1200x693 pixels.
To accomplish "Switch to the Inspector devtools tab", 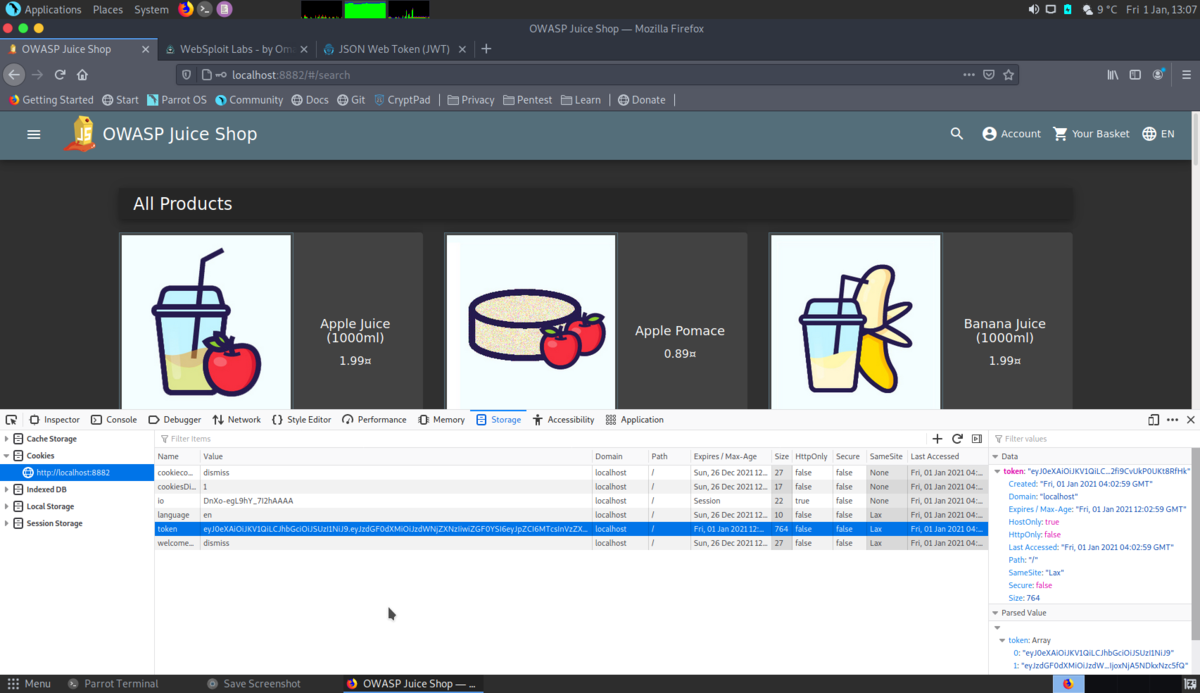I will (54, 420).
